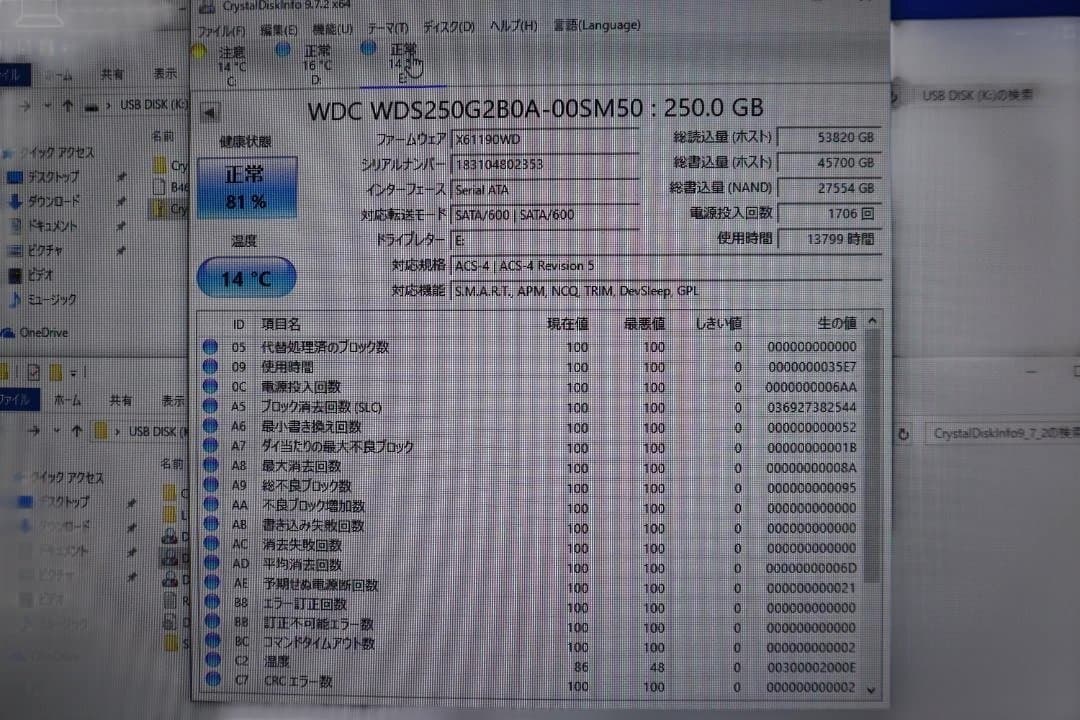The width and height of the screenshot is (1080, 720).
Task: Click the status icon for A8 最大消去回数
Action: [211, 466]
